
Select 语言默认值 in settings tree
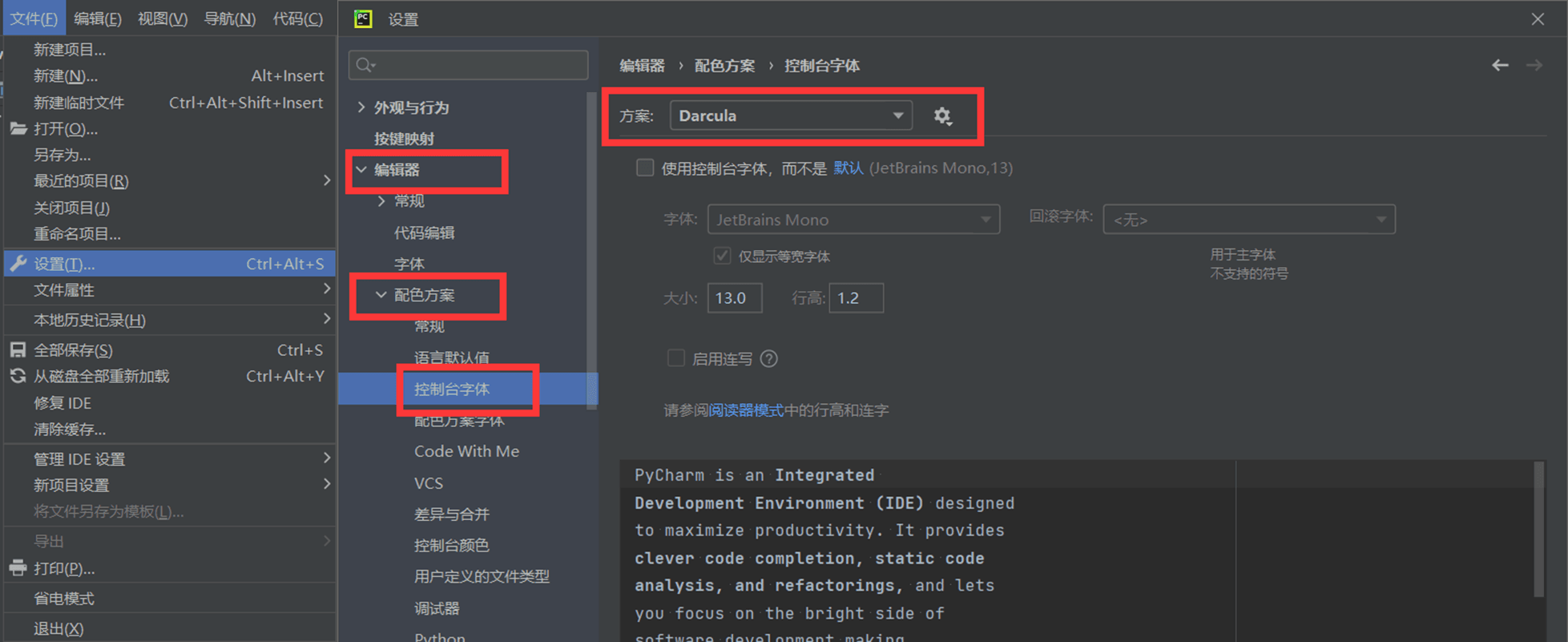coord(452,357)
